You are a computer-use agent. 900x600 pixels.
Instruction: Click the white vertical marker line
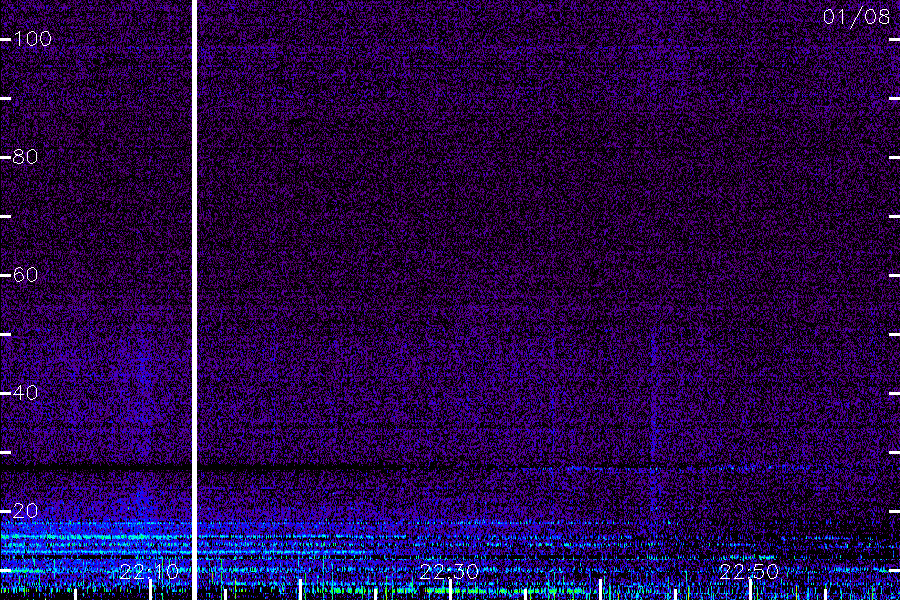click(194, 300)
